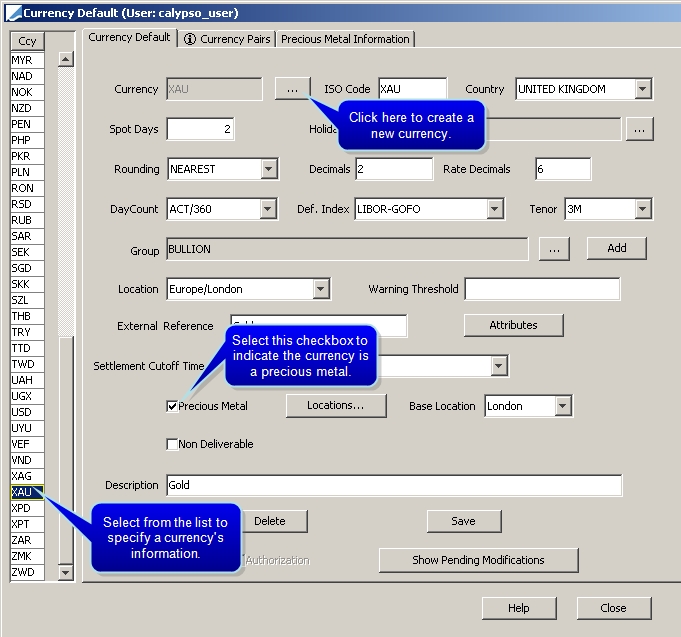Select XPT in the currency list
This screenshot has height=637, width=681.
[x=27, y=524]
